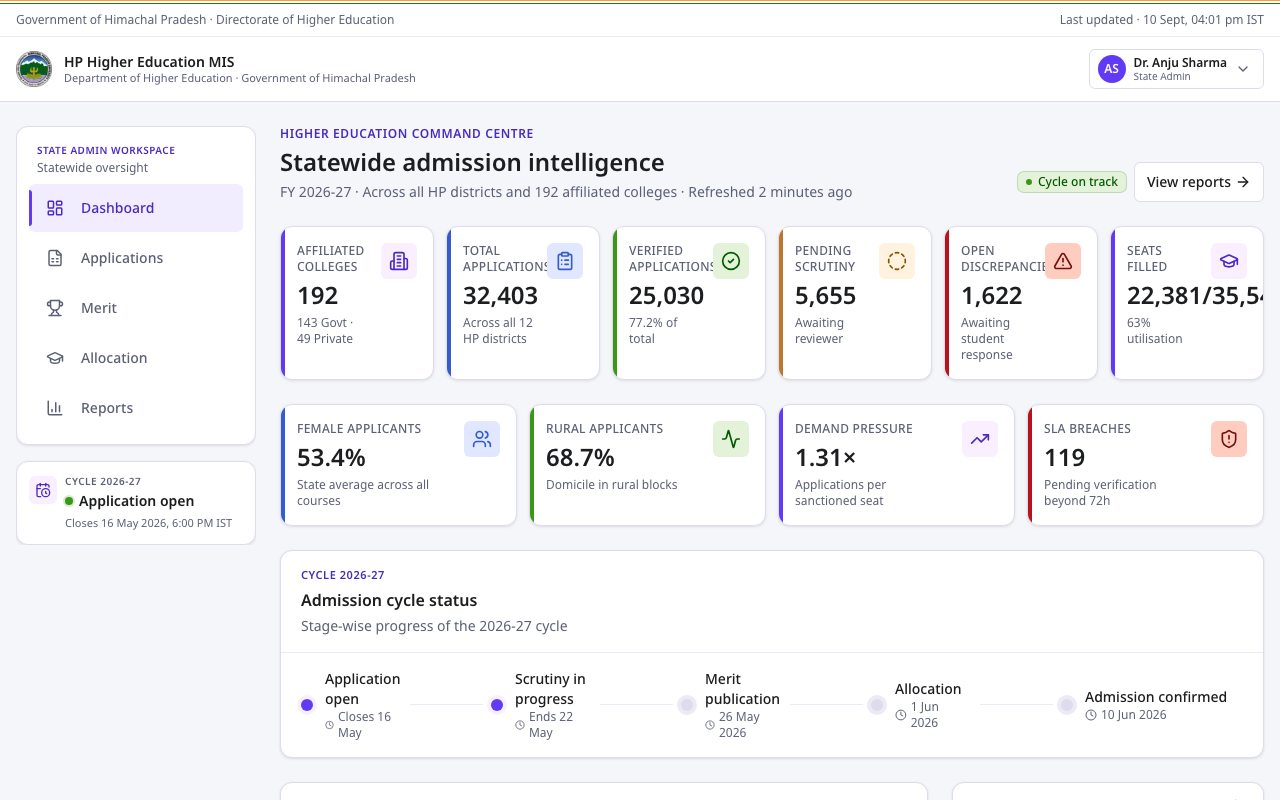Click the Application open cycle status card
Image resolution: width=1280 pixels, height=800 pixels.
(136, 503)
